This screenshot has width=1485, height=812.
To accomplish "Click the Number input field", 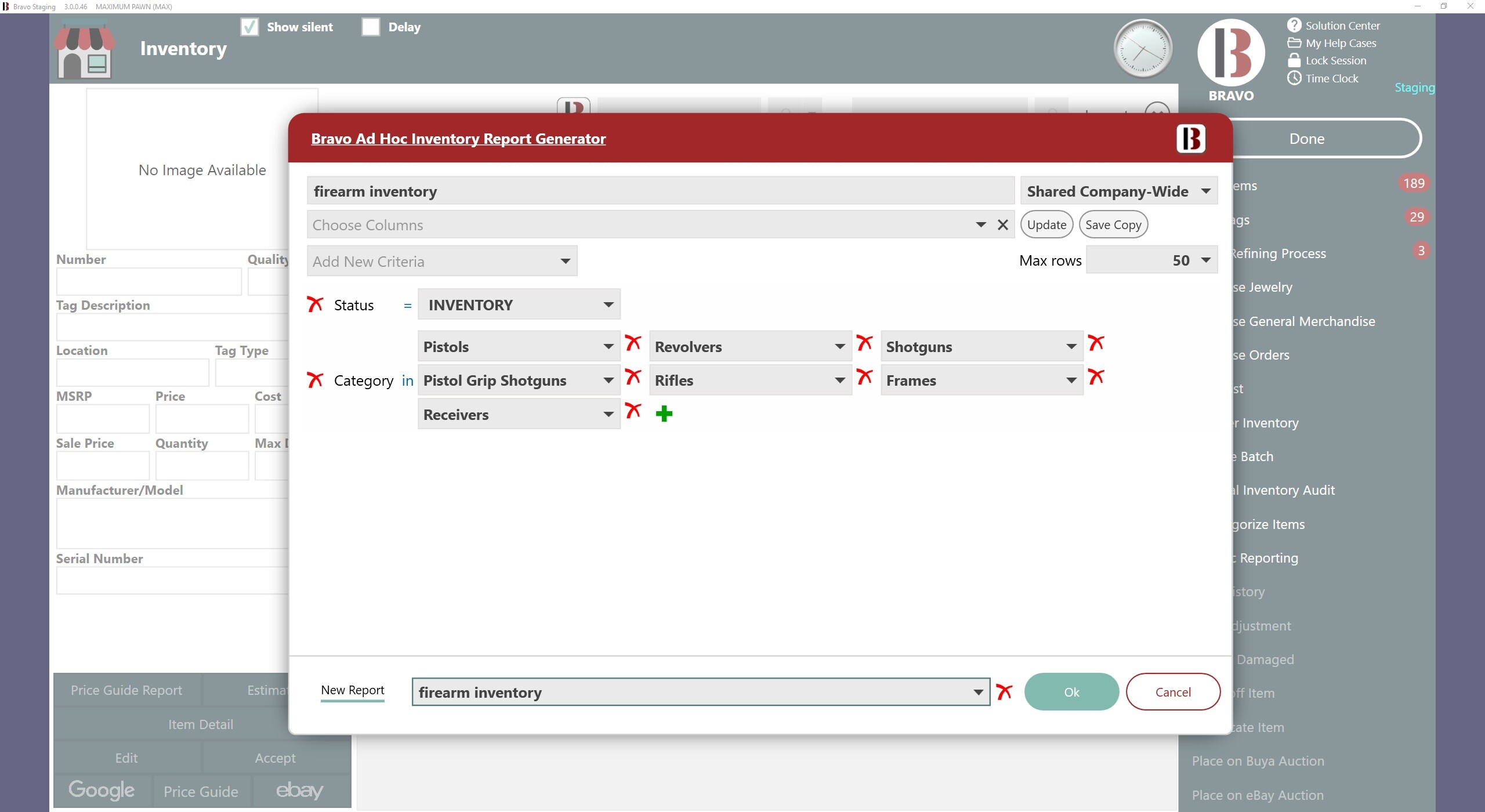I will (148, 282).
